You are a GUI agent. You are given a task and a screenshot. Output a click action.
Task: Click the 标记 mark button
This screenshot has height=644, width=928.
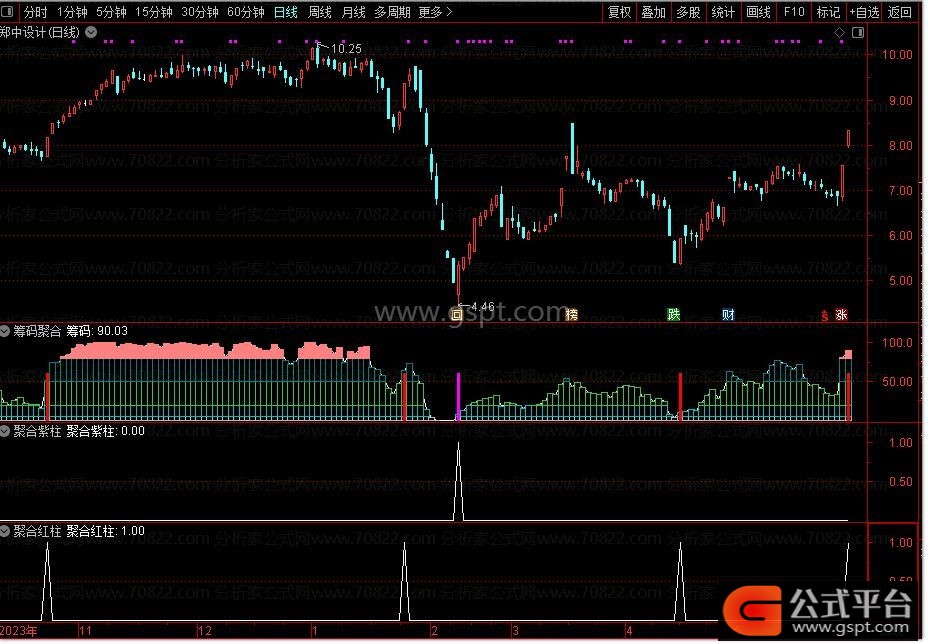pos(828,12)
